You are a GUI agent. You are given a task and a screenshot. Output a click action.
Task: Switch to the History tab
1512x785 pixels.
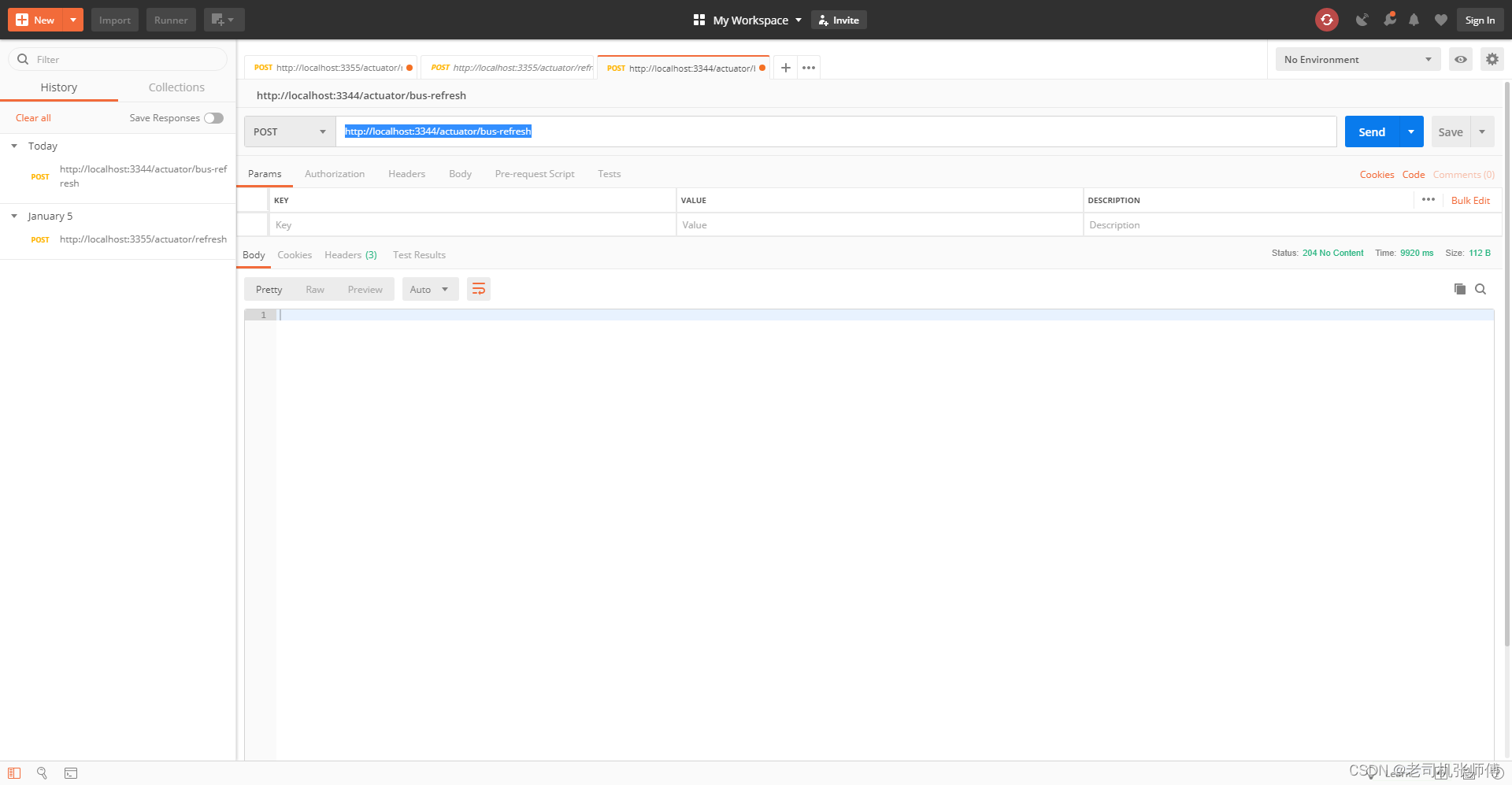click(59, 87)
